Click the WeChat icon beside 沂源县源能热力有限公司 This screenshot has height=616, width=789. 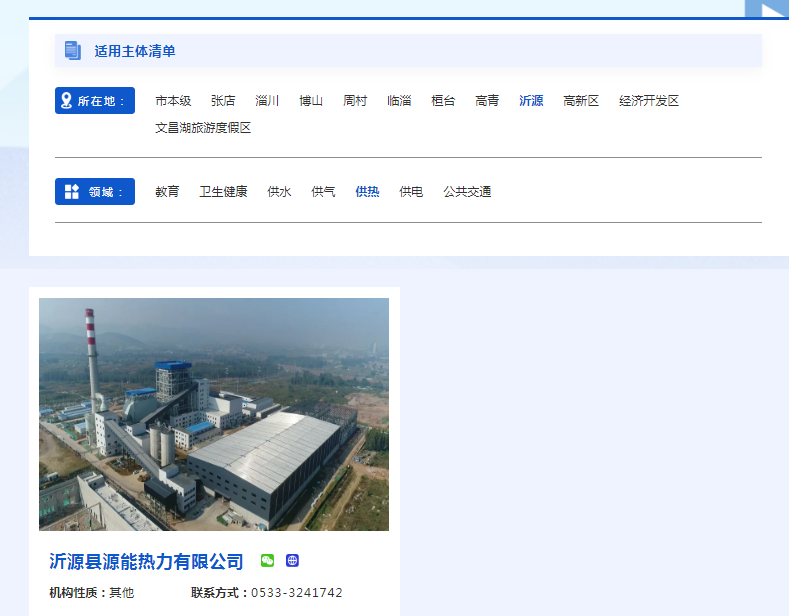267,561
